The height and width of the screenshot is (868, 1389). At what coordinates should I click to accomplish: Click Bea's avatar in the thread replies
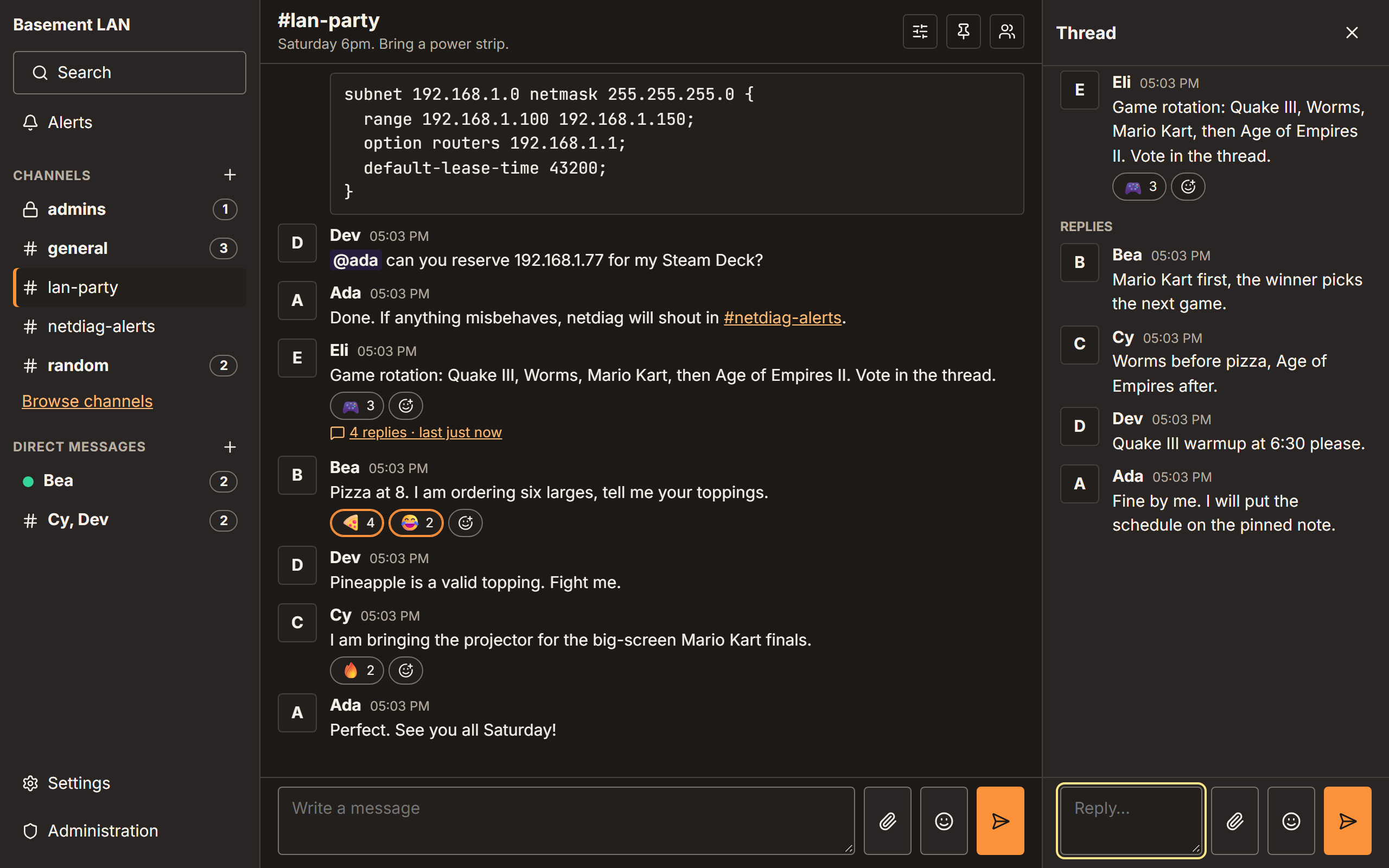[1079, 263]
